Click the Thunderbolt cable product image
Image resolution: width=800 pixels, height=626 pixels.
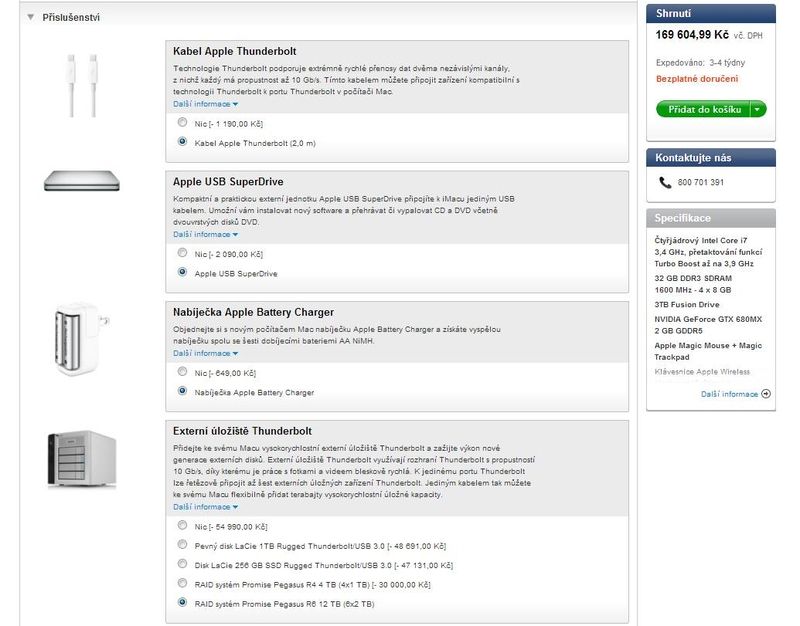[x=82, y=86]
